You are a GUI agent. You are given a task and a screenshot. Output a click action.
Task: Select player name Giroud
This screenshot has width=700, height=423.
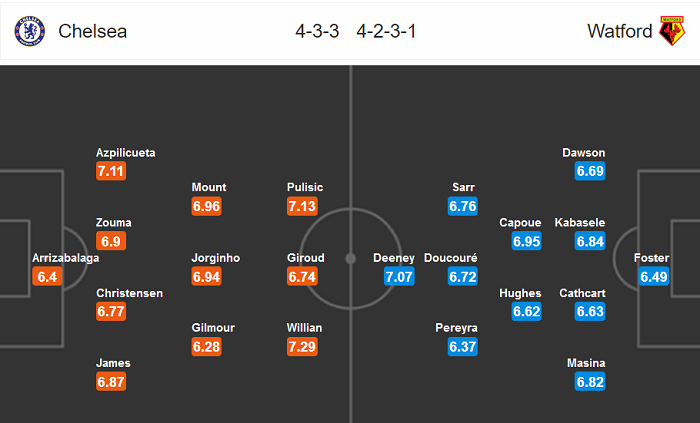tap(304, 257)
